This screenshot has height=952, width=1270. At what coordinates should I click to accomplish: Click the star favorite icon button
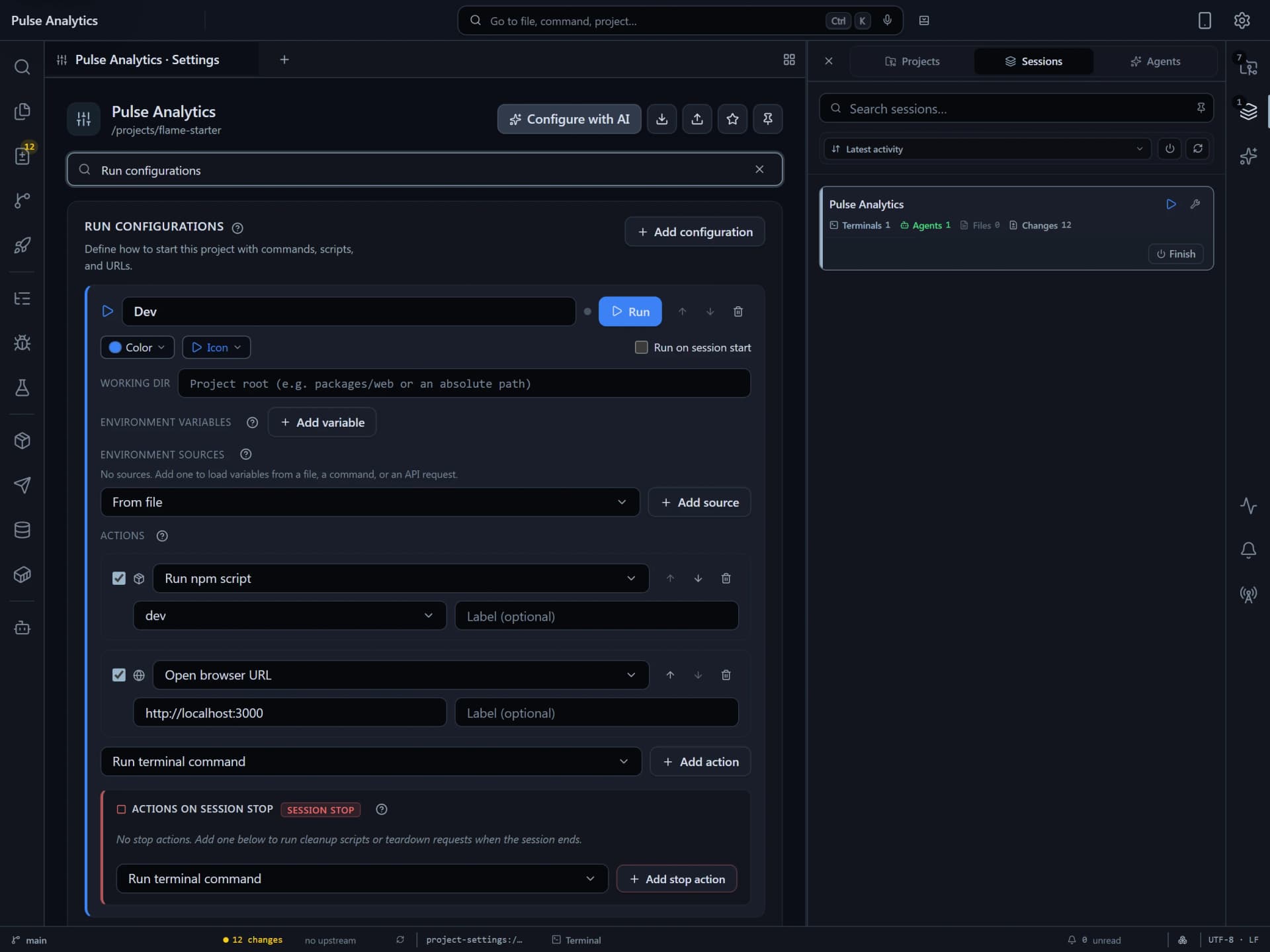pyautogui.click(x=732, y=119)
